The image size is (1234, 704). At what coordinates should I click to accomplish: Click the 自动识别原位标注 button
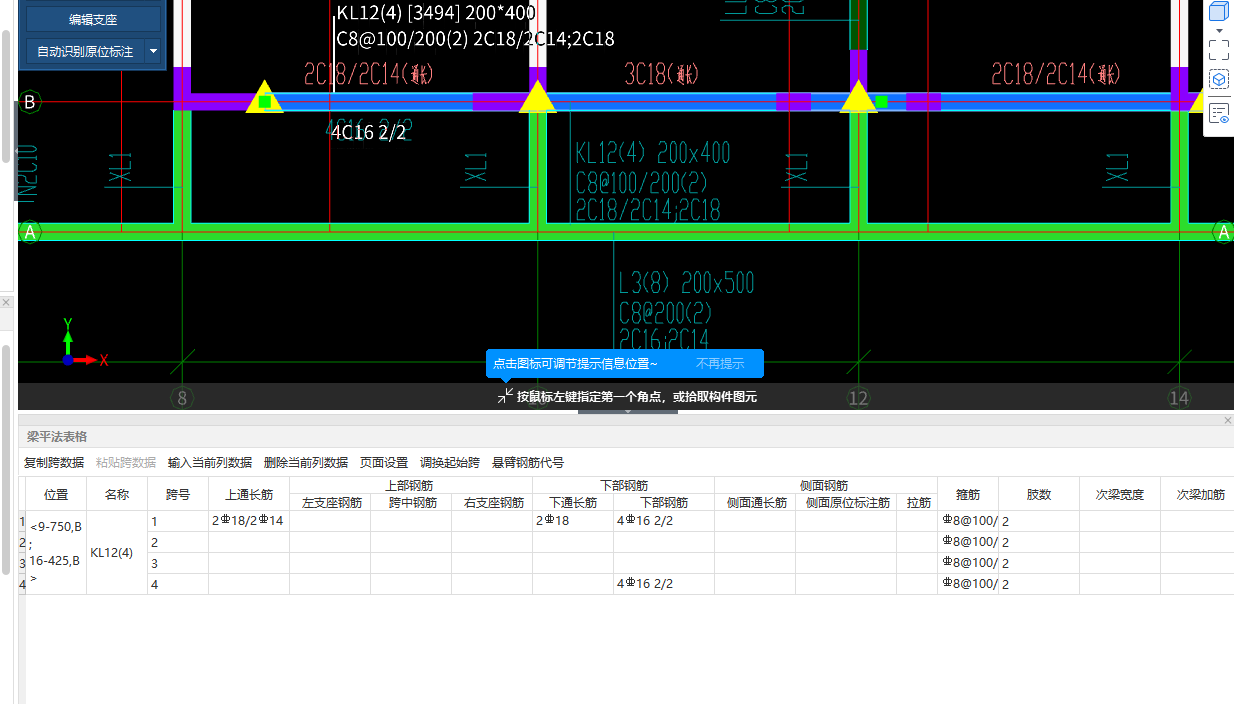point(85,51)
